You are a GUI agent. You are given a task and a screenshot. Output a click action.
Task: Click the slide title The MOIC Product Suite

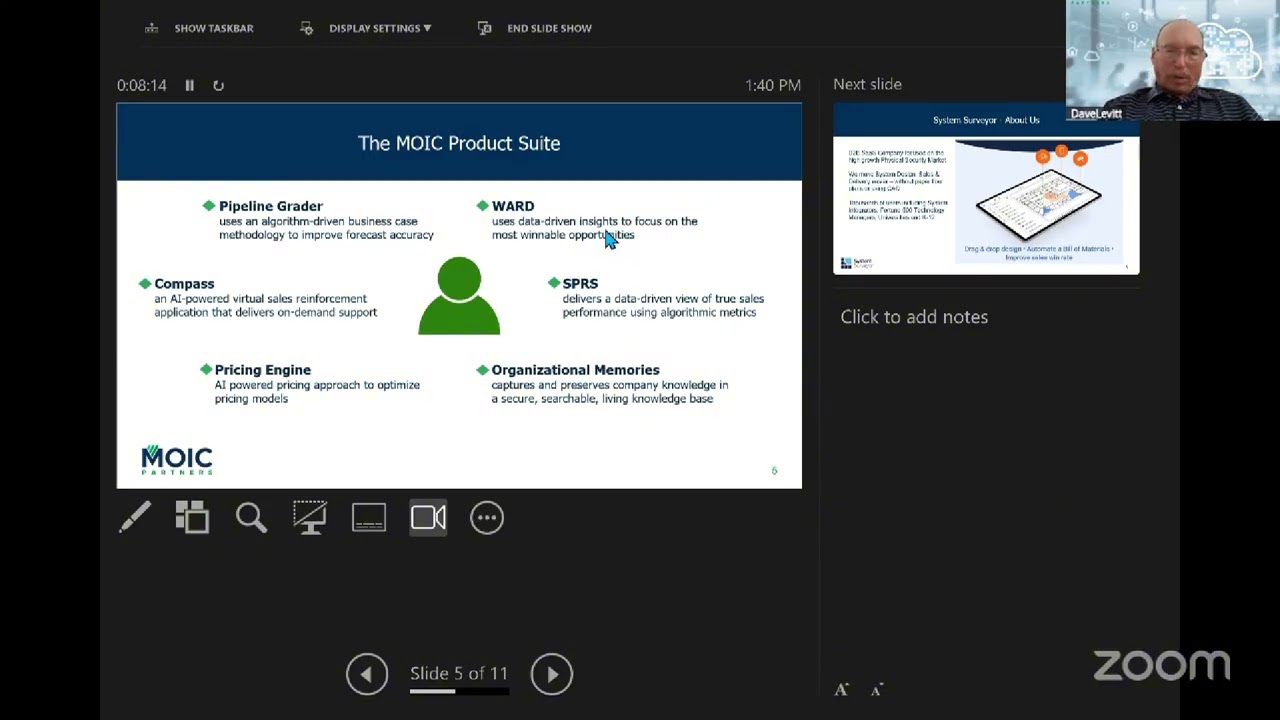459,143
